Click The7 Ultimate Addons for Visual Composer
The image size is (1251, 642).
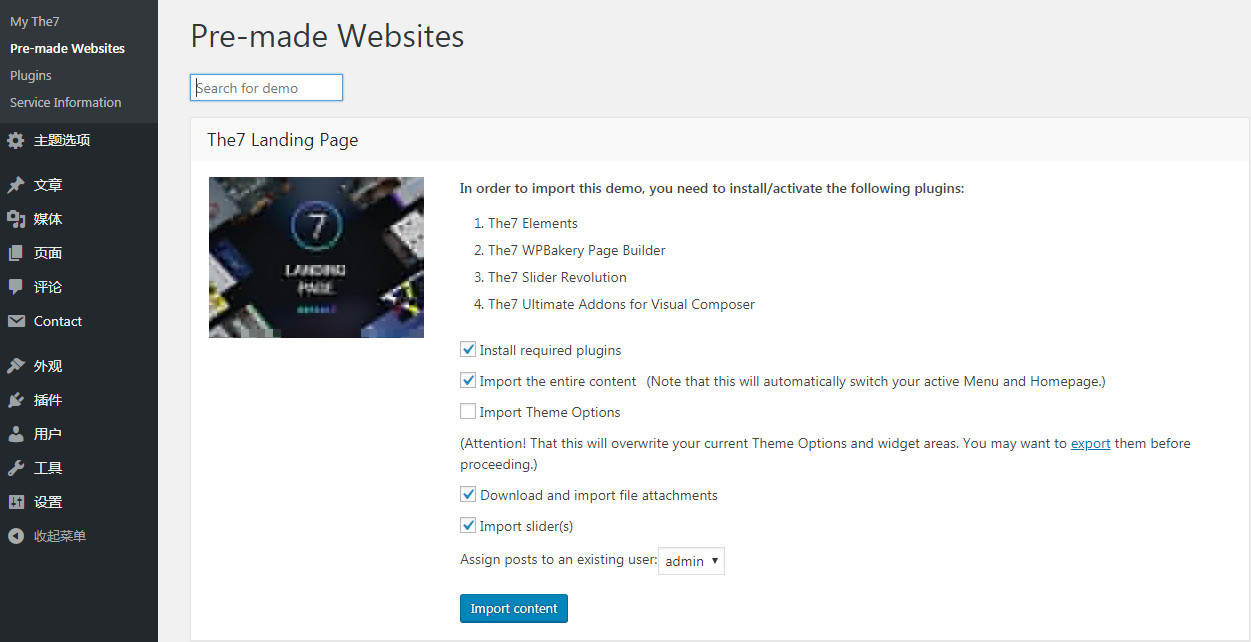(x=621, y=304)
